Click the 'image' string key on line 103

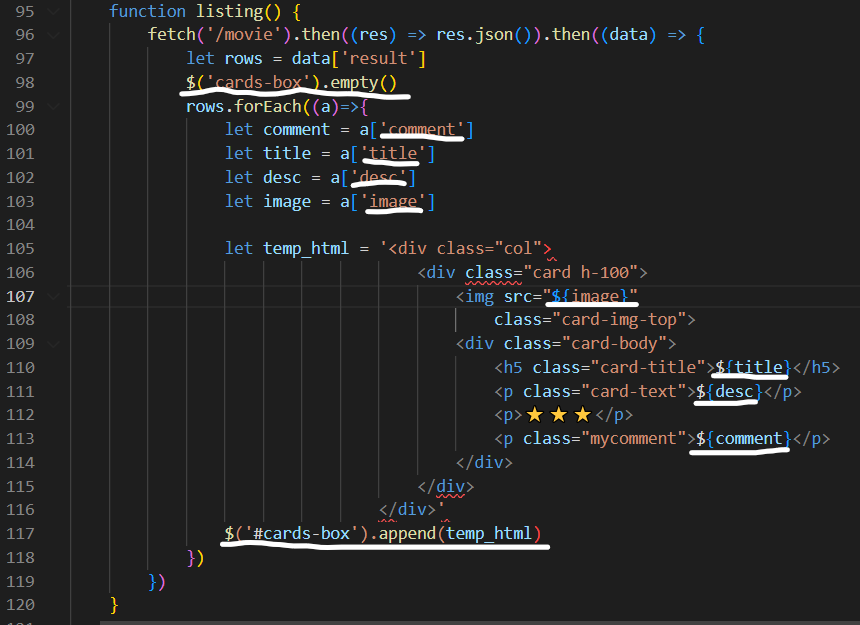[393, 202]
